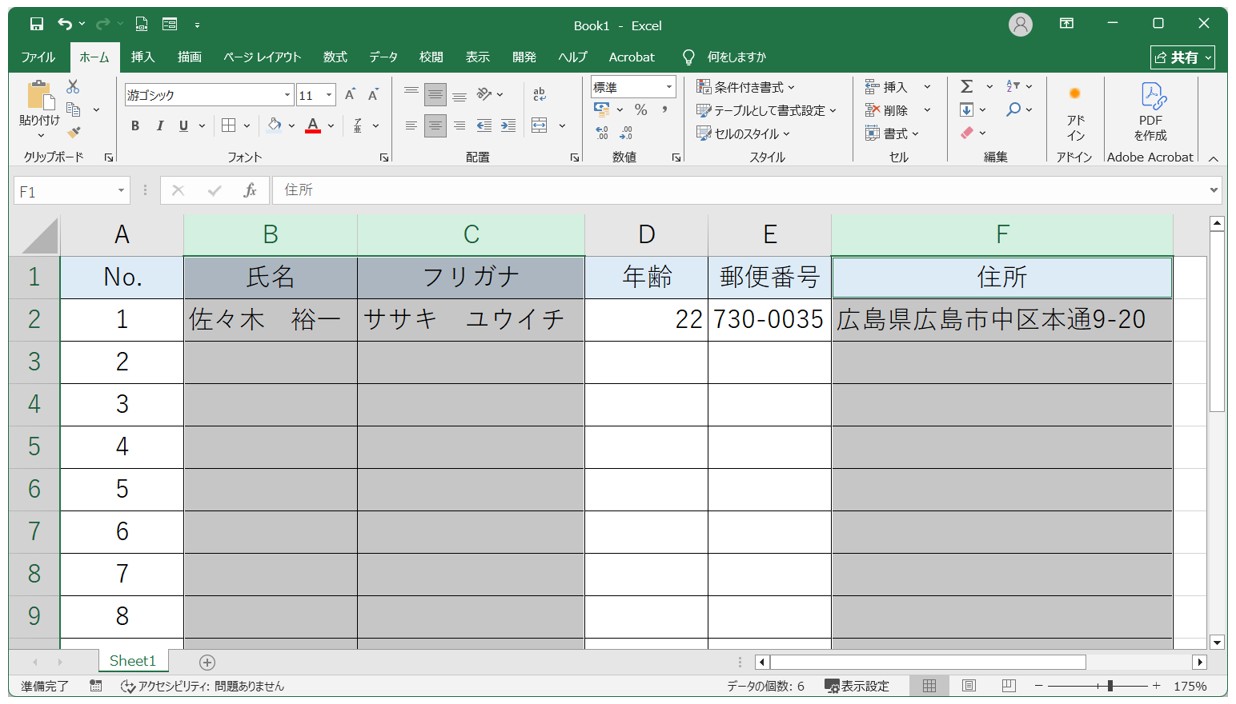Click Increase Decimal icon
Screen dimensions: 1236x704
click(x=601, y=133)
